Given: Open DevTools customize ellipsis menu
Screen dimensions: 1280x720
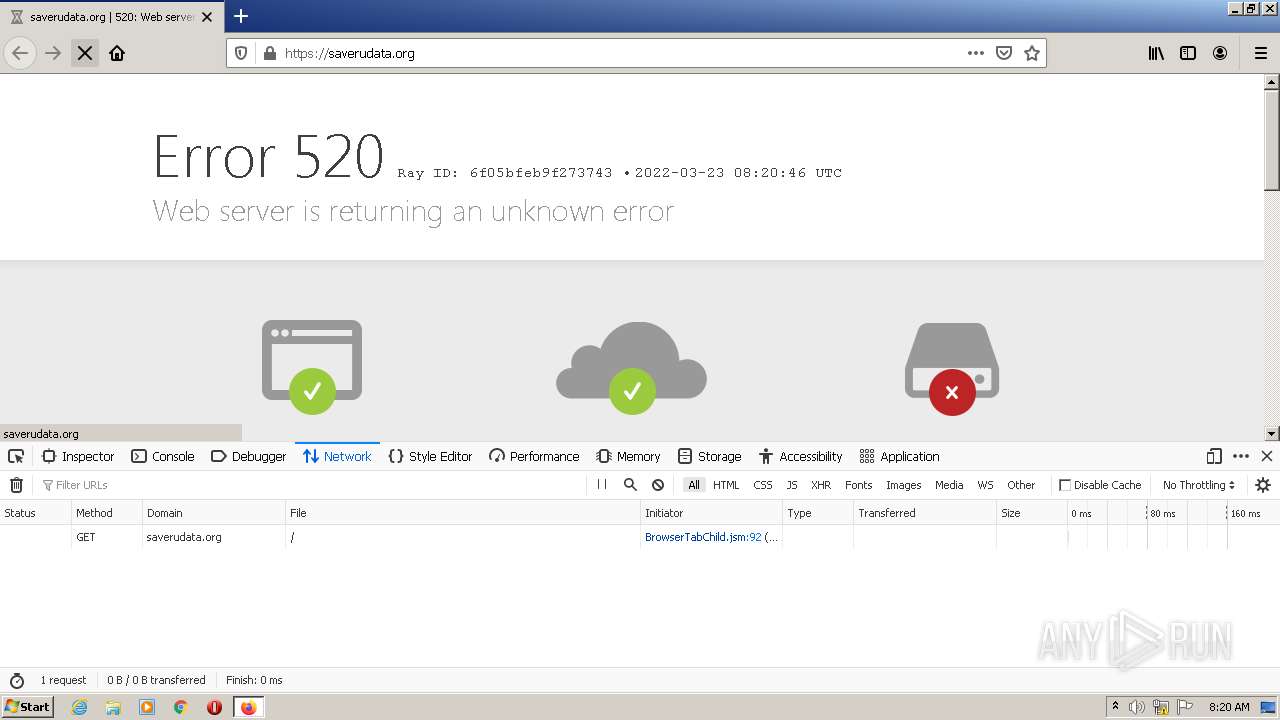Looking at the screenshot, I should click(x=1241, y=456).
